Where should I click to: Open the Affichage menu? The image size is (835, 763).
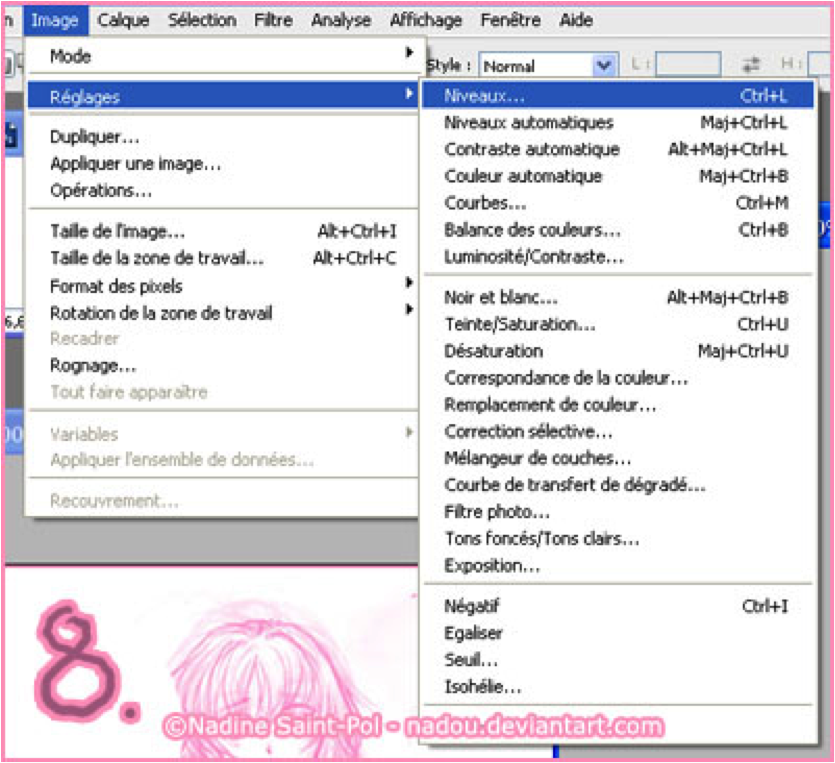coord(426,20)
